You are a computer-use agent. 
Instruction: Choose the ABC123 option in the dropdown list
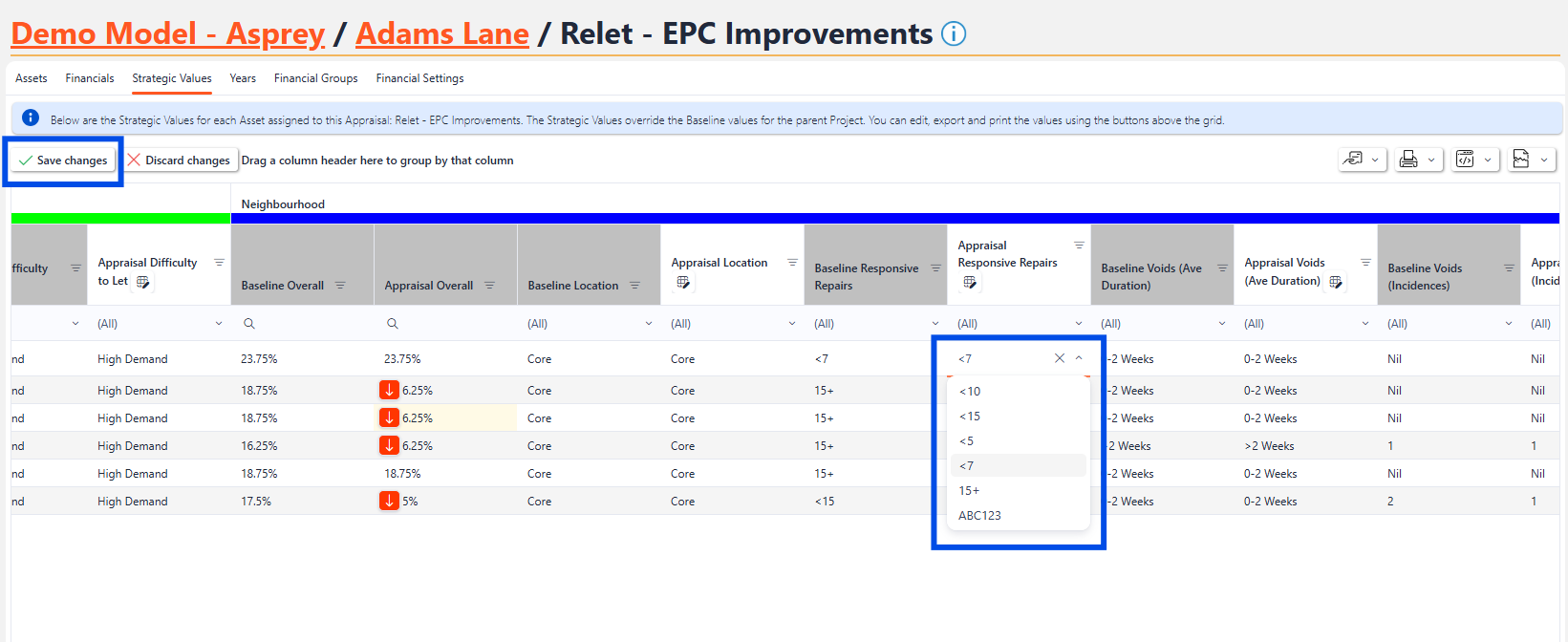(979, 516)
